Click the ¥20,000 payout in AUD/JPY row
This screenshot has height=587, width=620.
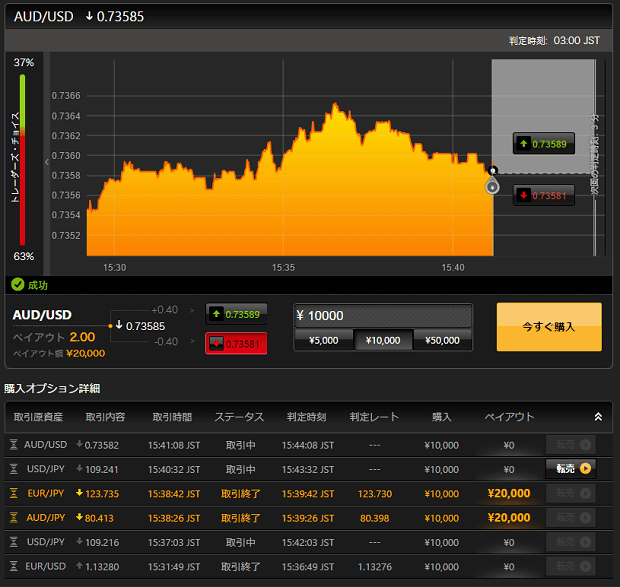[x=509, y=517]
